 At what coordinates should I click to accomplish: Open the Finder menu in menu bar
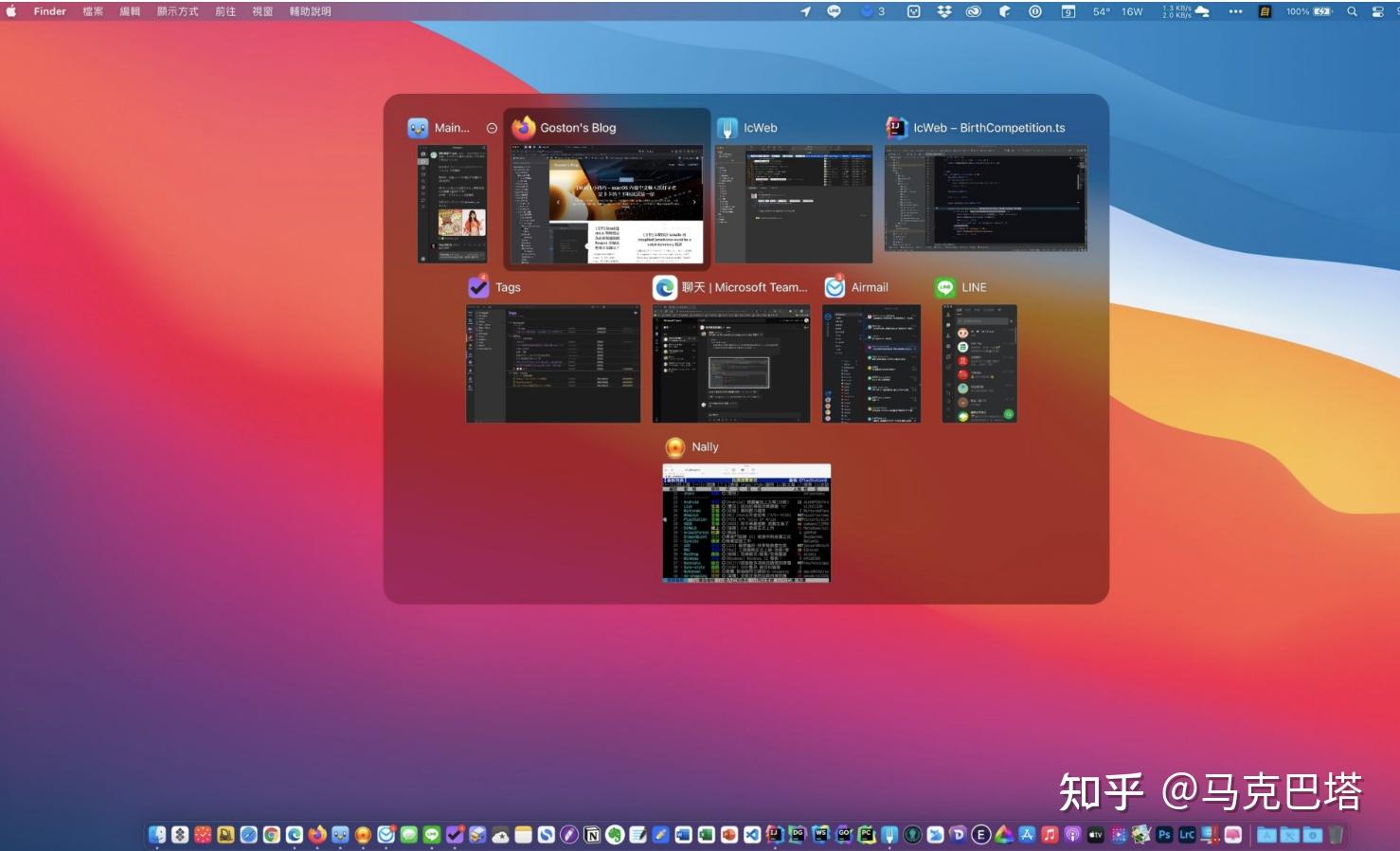[49, 11]
